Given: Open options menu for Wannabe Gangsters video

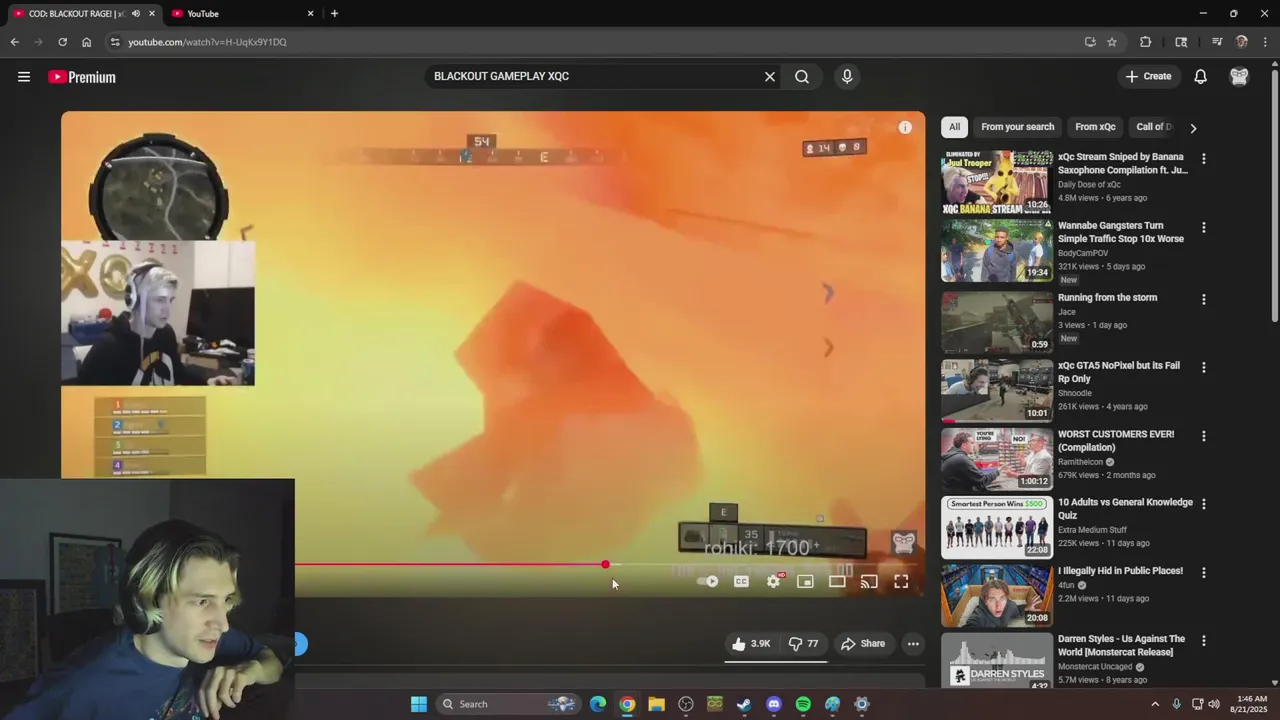Looking at the screenshot, I should (1204, 228).
